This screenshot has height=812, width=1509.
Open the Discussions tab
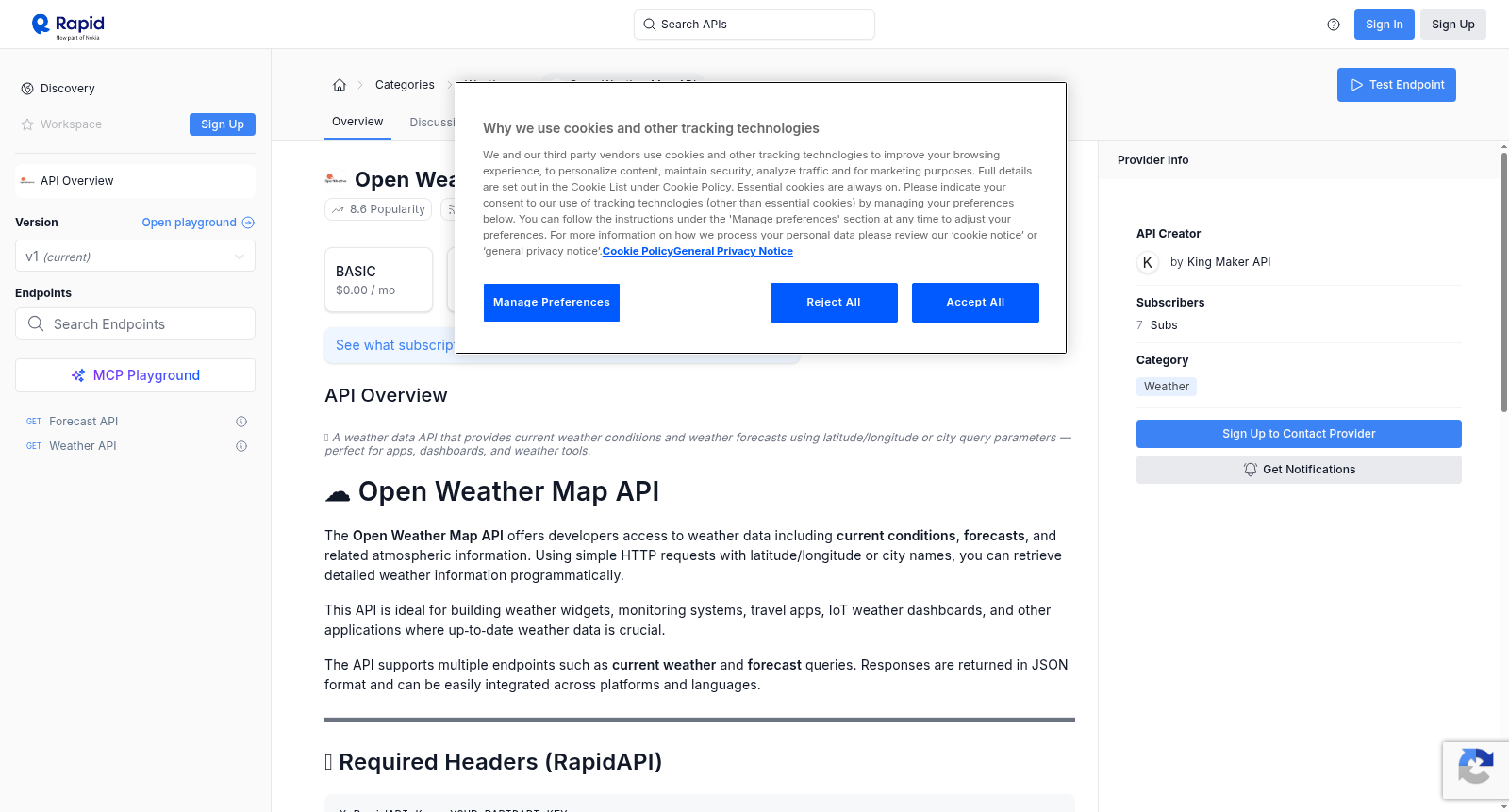point(432,123)
